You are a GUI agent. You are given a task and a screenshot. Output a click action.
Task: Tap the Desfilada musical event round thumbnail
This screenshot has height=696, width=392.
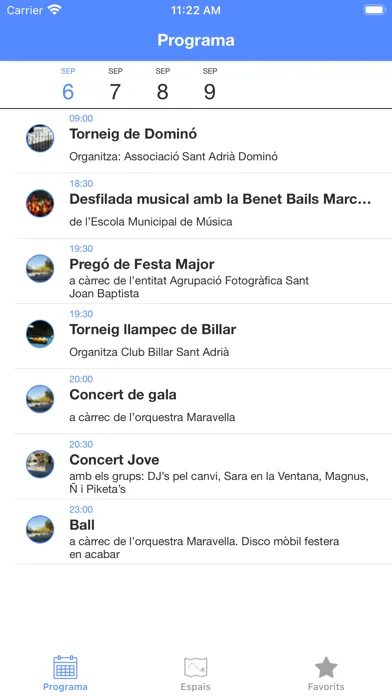tap(40, 203)
